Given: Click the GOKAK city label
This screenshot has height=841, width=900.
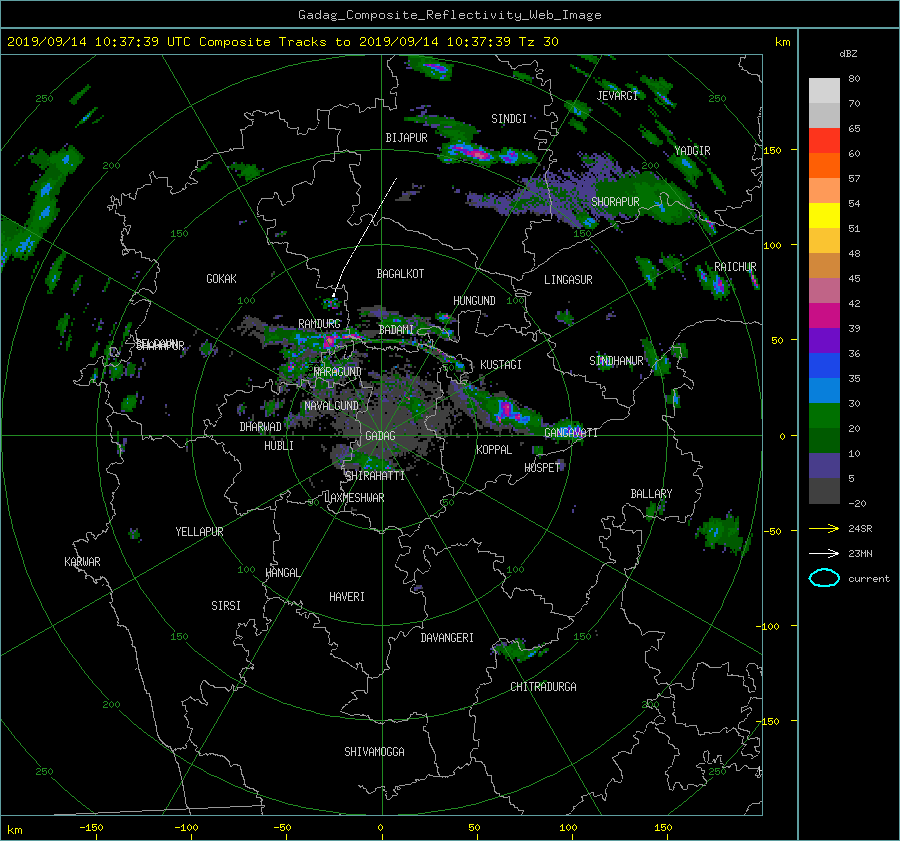Looking at the screenshot, I should point(221,279).
